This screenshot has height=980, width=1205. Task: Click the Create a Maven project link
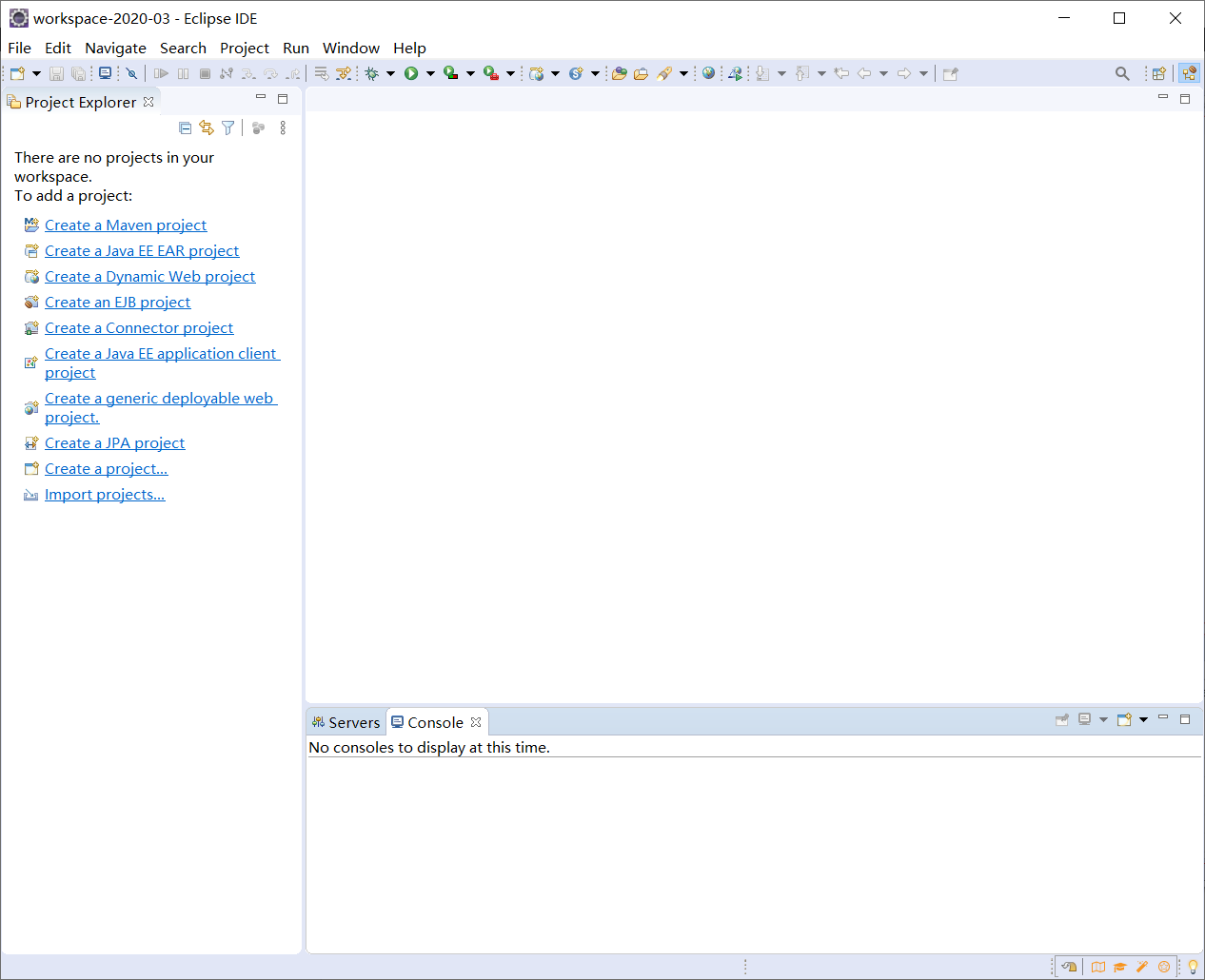[x=126, y=225]
